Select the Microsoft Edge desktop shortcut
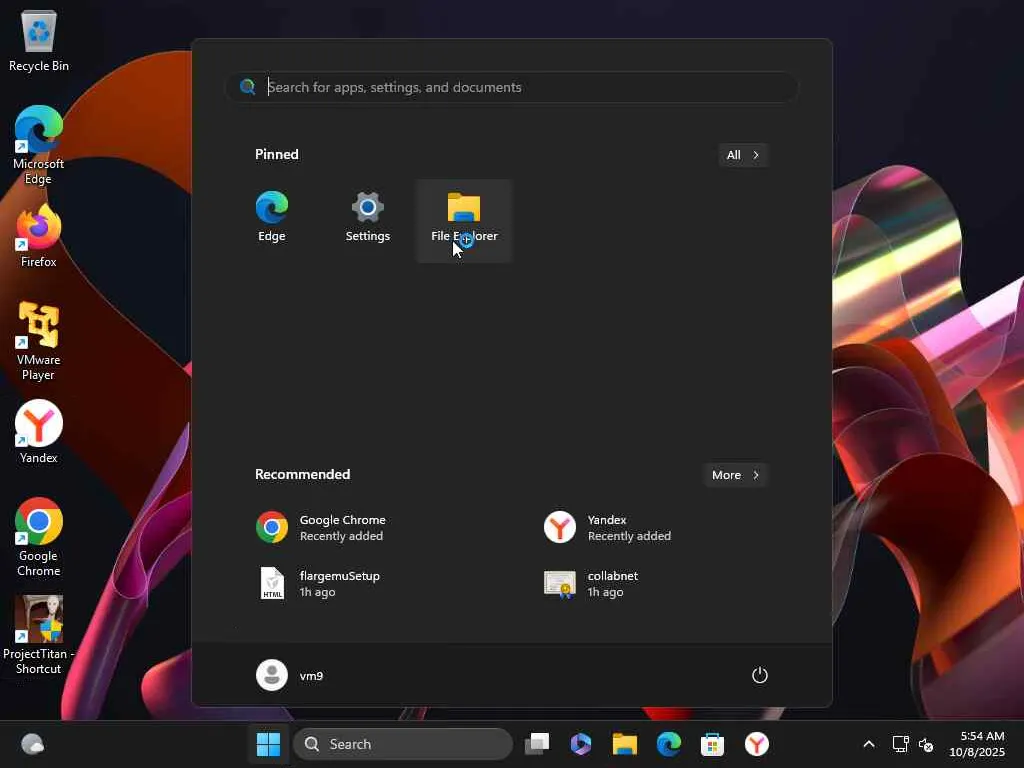The height and width of the screenshot is (768, 1024). coord(39,145)
